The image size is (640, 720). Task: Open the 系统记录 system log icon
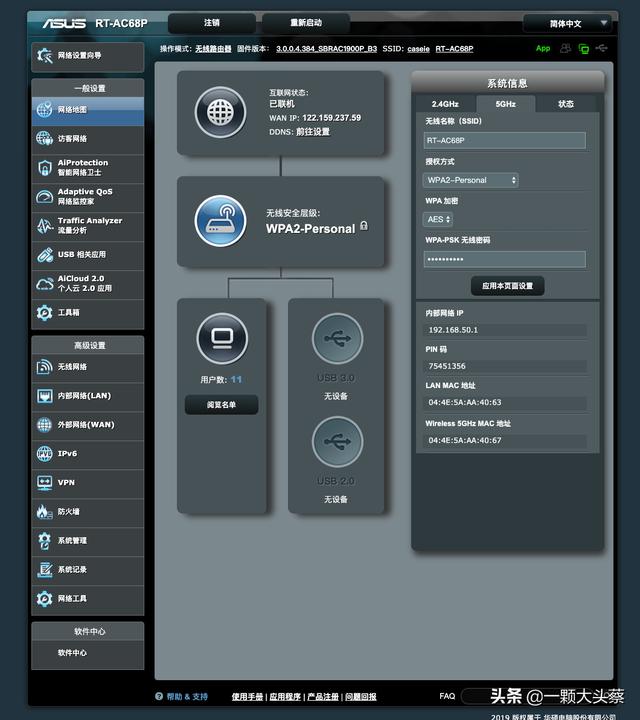[45, 570]
